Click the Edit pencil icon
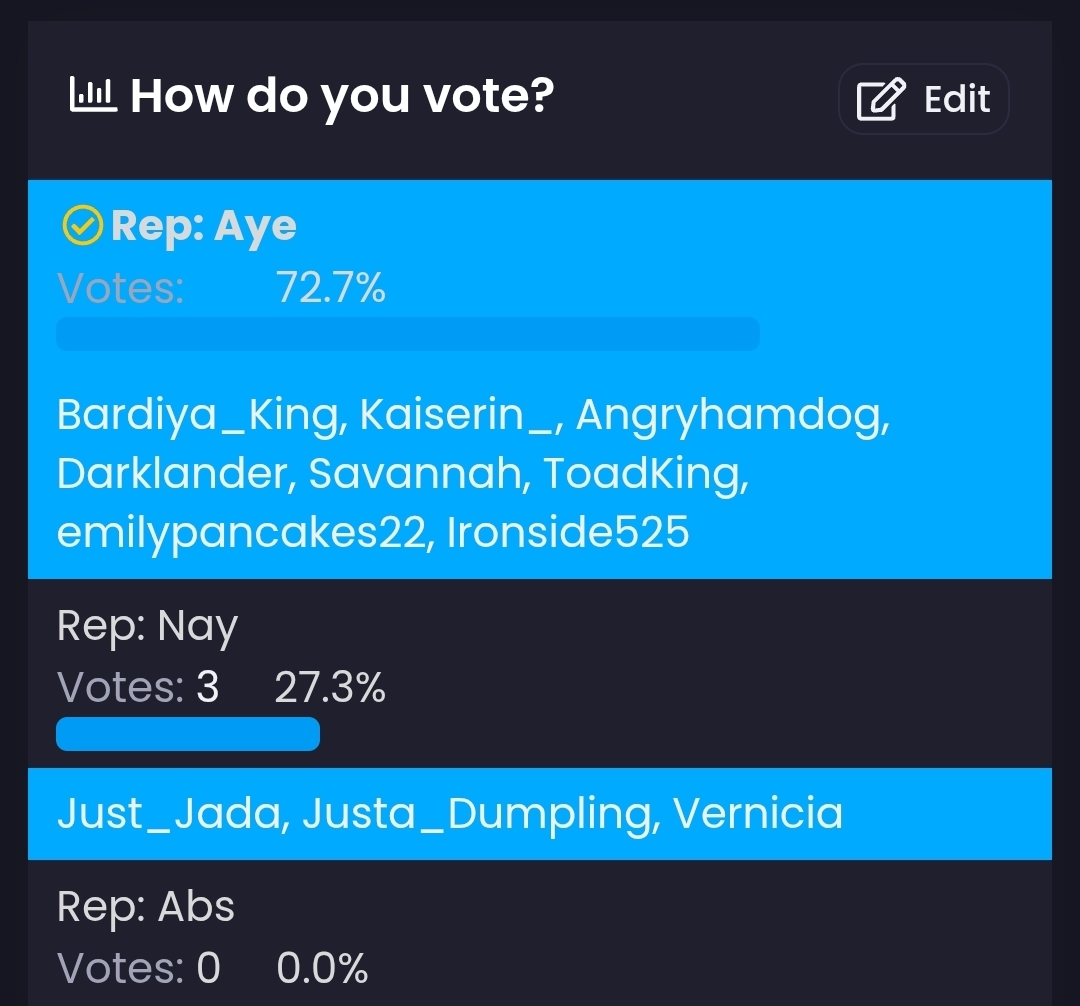The height and width of the screenshot is (1006, 1080). click(x=880, y=100)
